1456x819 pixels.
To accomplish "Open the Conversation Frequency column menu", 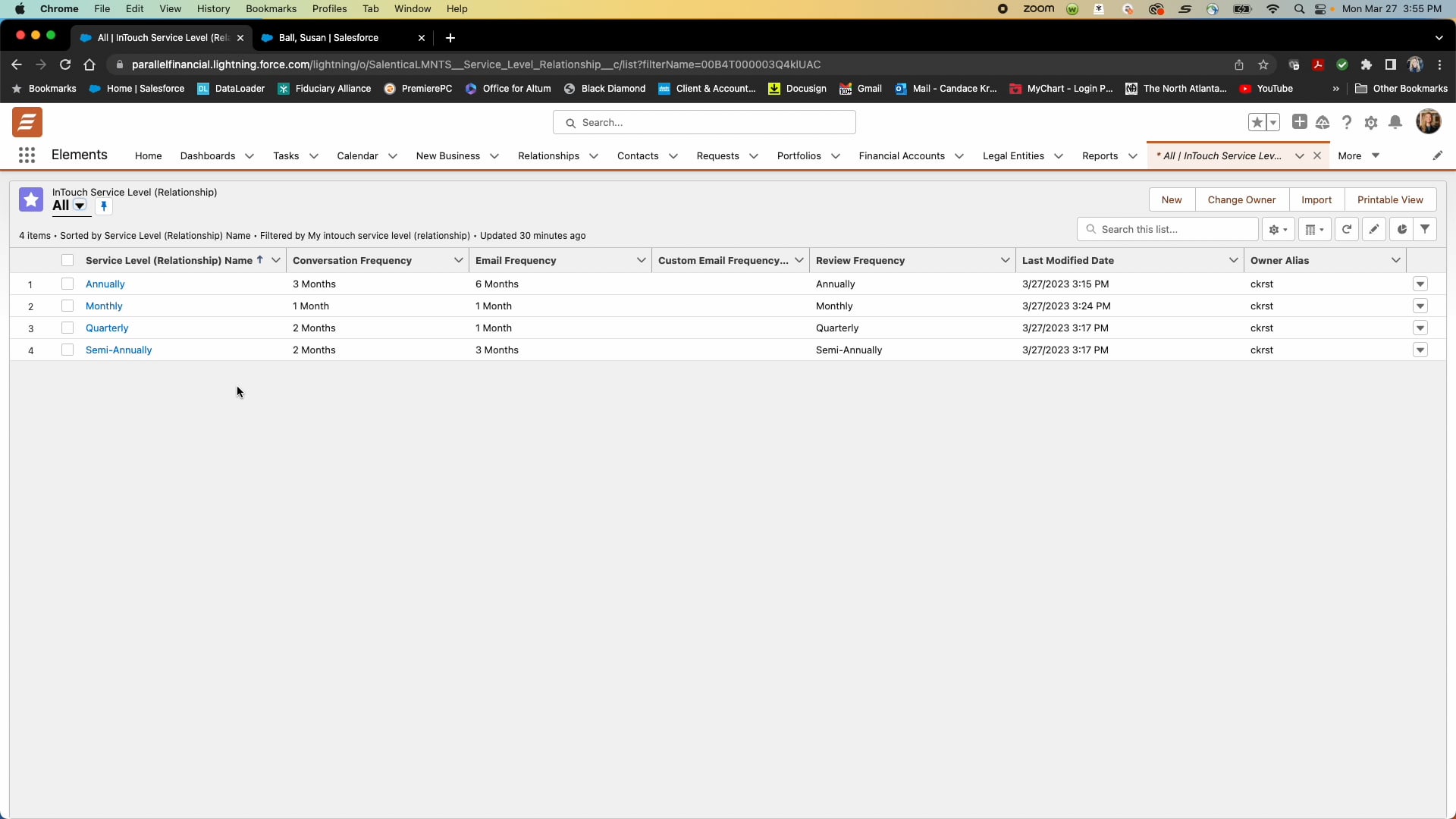I will (458, 260).
